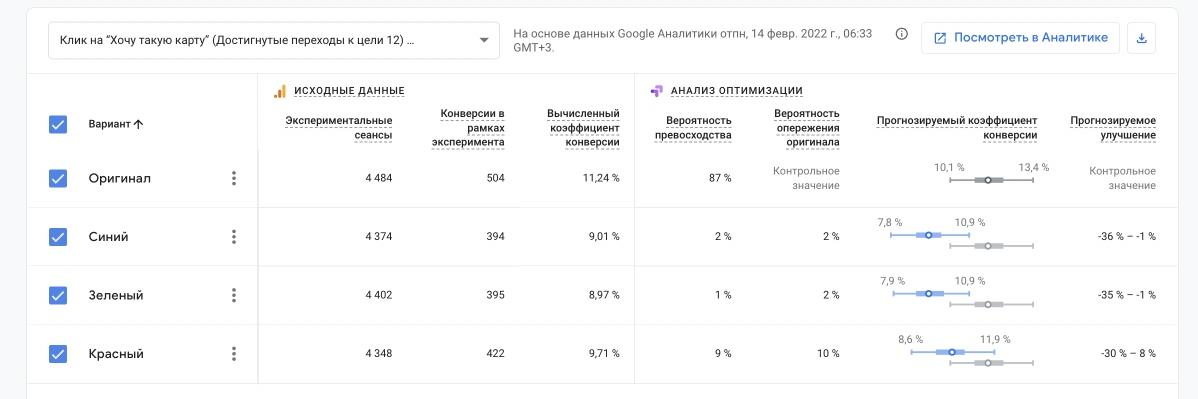This screenshot has height=399, width=1198.
Task: Click Посмотреть в Аналитике button
Action: pos(1020,38)
